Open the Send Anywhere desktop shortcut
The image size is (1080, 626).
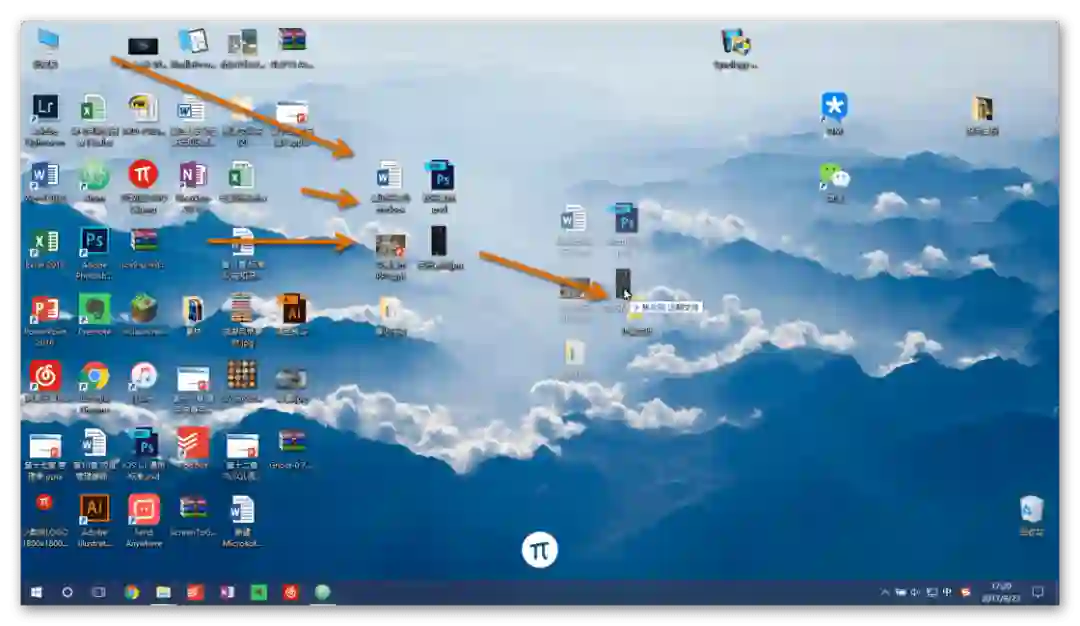point(143,509)
